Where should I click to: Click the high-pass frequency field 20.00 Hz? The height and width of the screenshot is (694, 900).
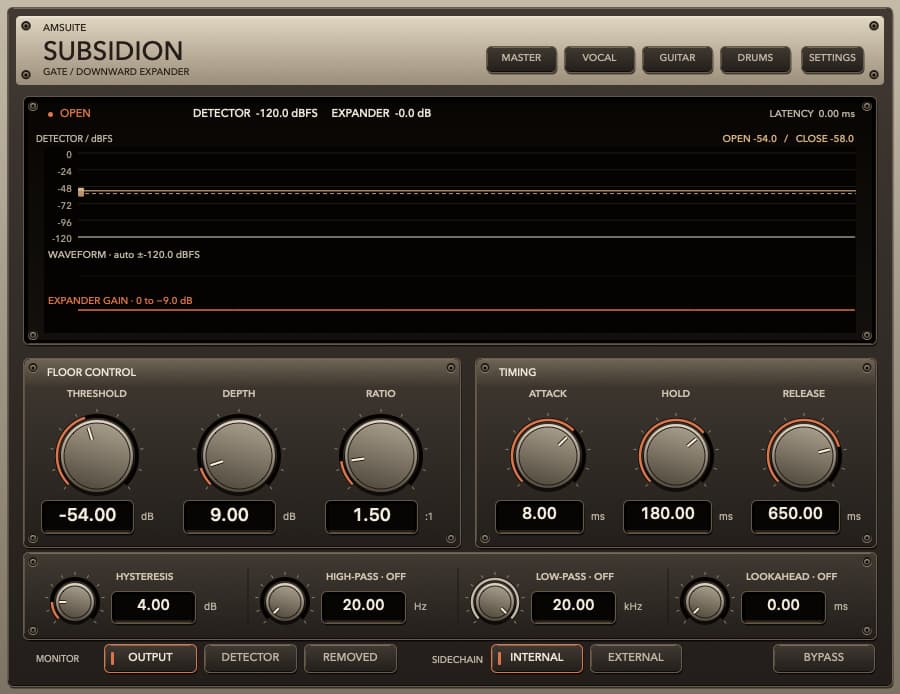(363, 606)
